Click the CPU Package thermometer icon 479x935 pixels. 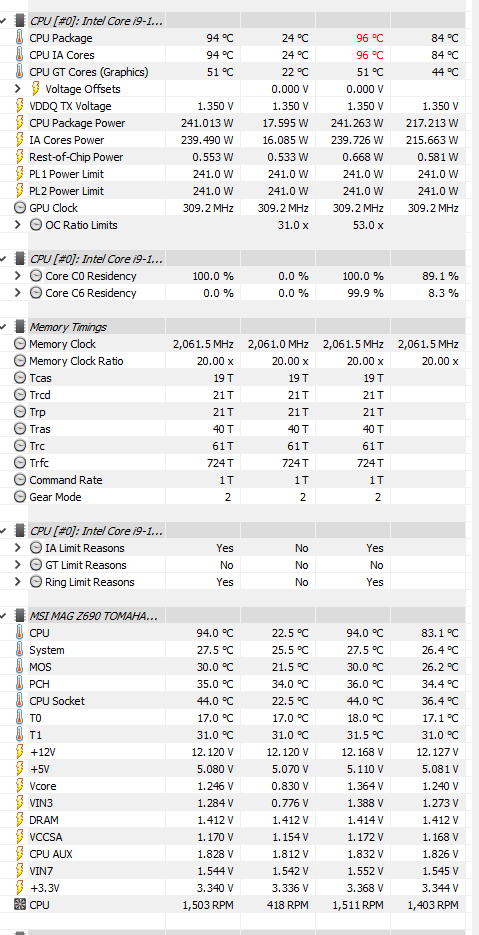point(21,38)
